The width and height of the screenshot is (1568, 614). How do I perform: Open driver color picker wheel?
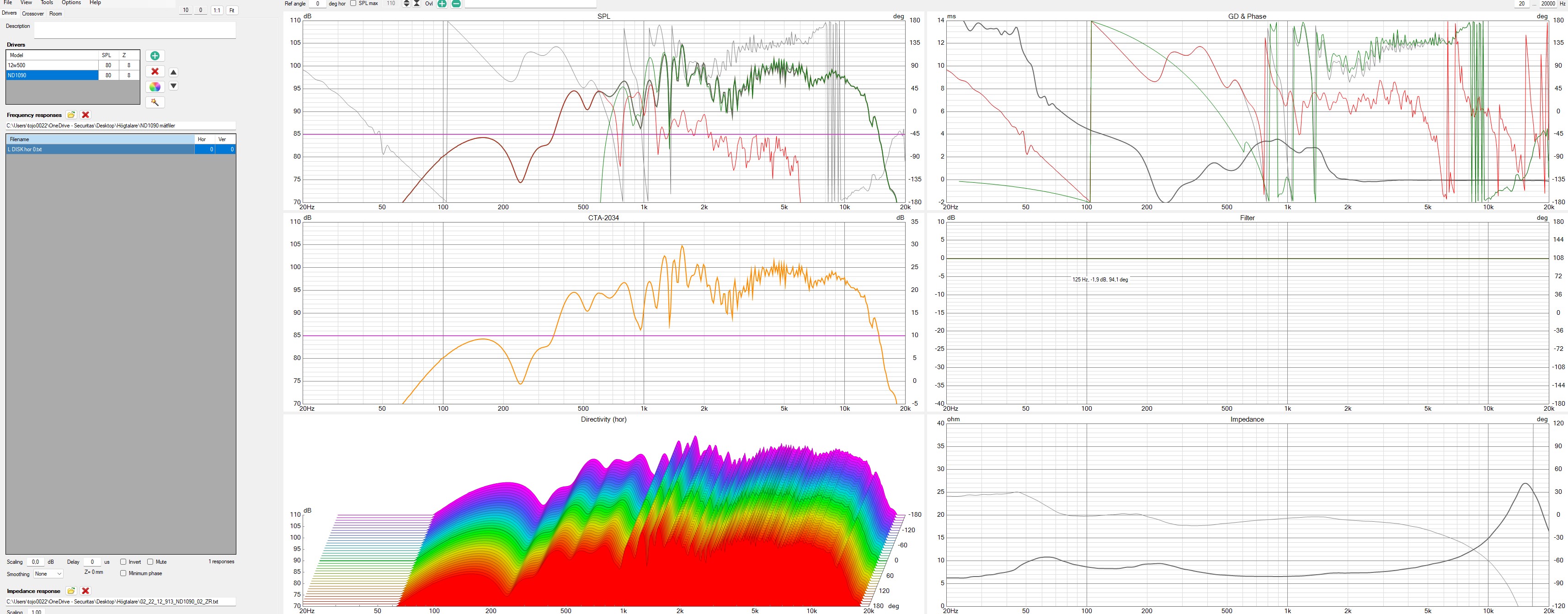click(x=155, y=87)
